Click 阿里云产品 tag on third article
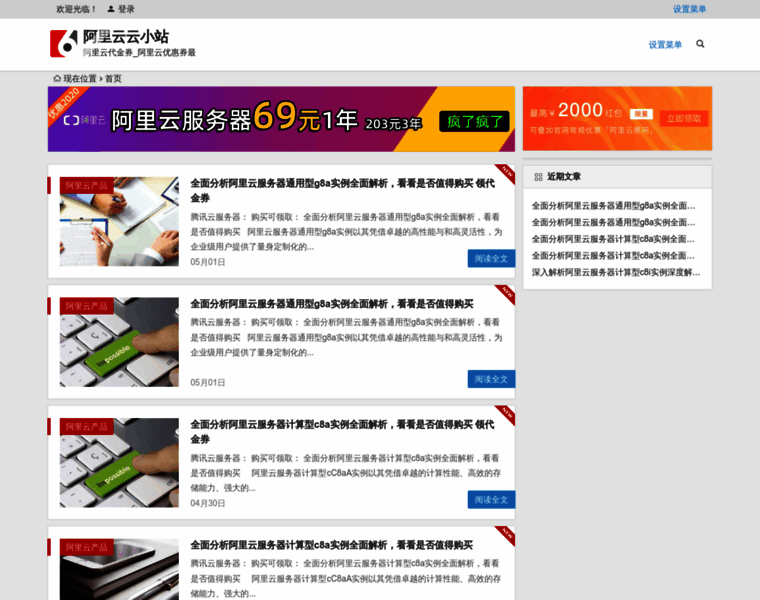Screen dimensions: 760x600 pyautogui.click(x=87, y=427)
